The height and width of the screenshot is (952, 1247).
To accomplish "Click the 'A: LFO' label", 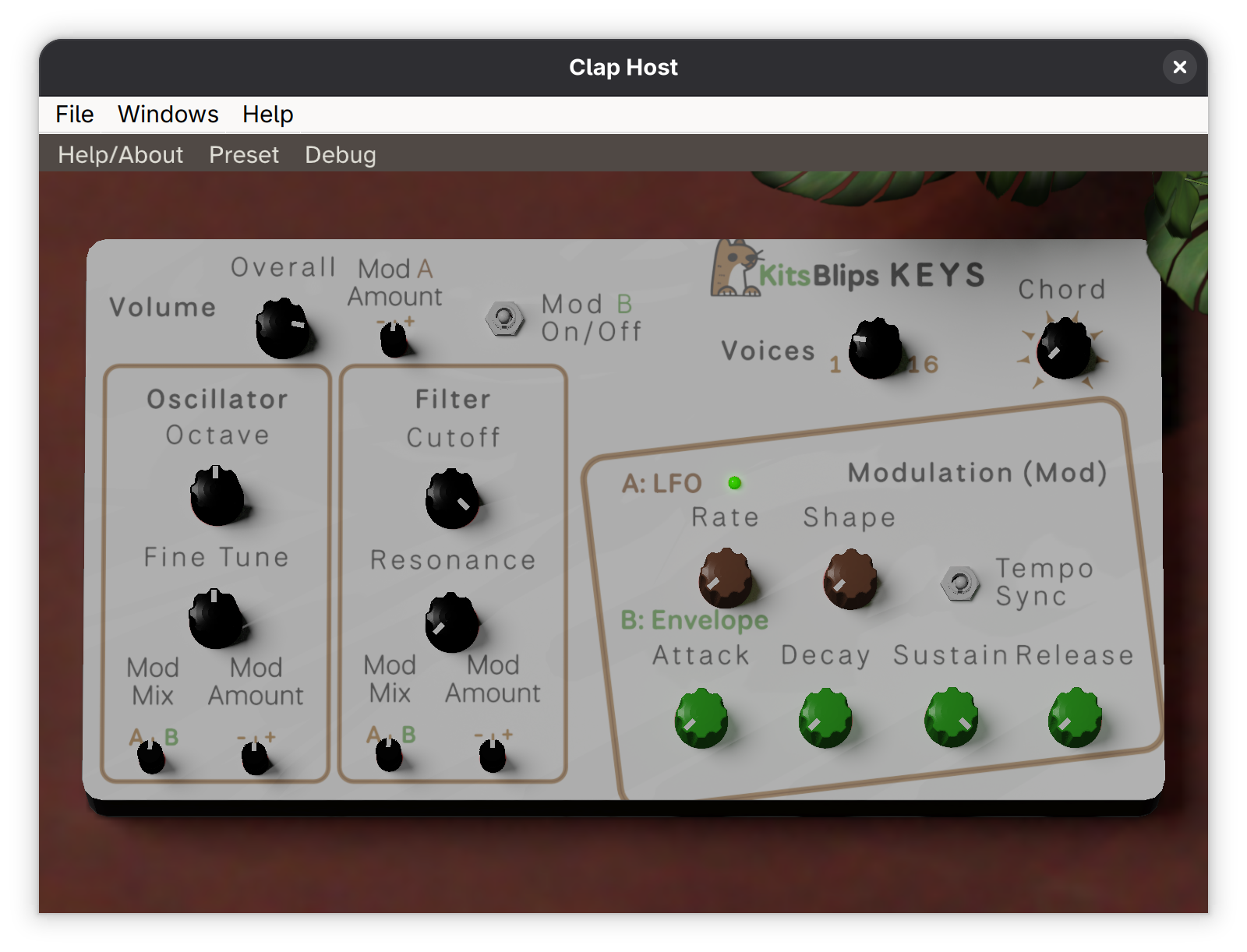I will tap(662, 484).
